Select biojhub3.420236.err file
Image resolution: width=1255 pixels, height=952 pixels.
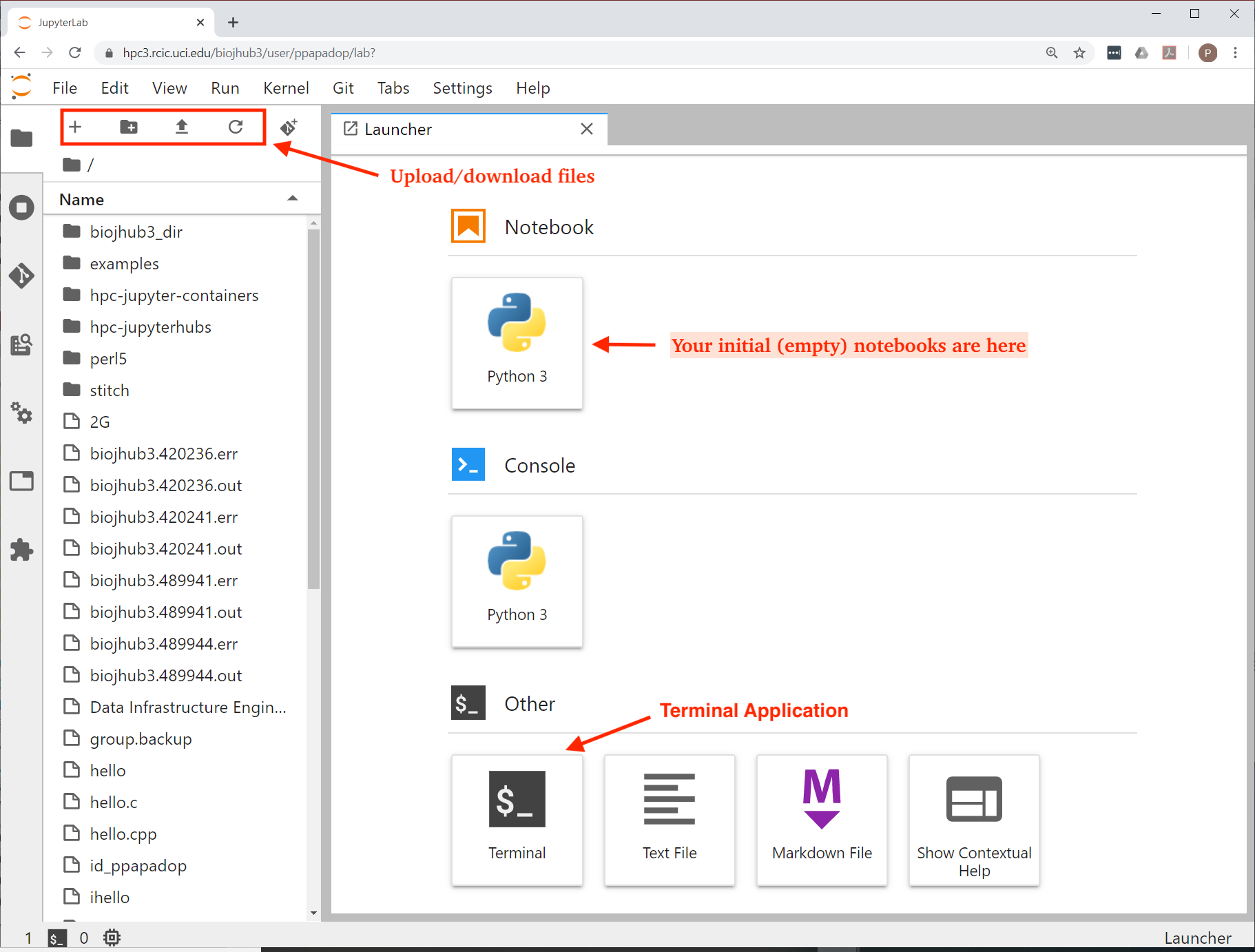(175, 453)
